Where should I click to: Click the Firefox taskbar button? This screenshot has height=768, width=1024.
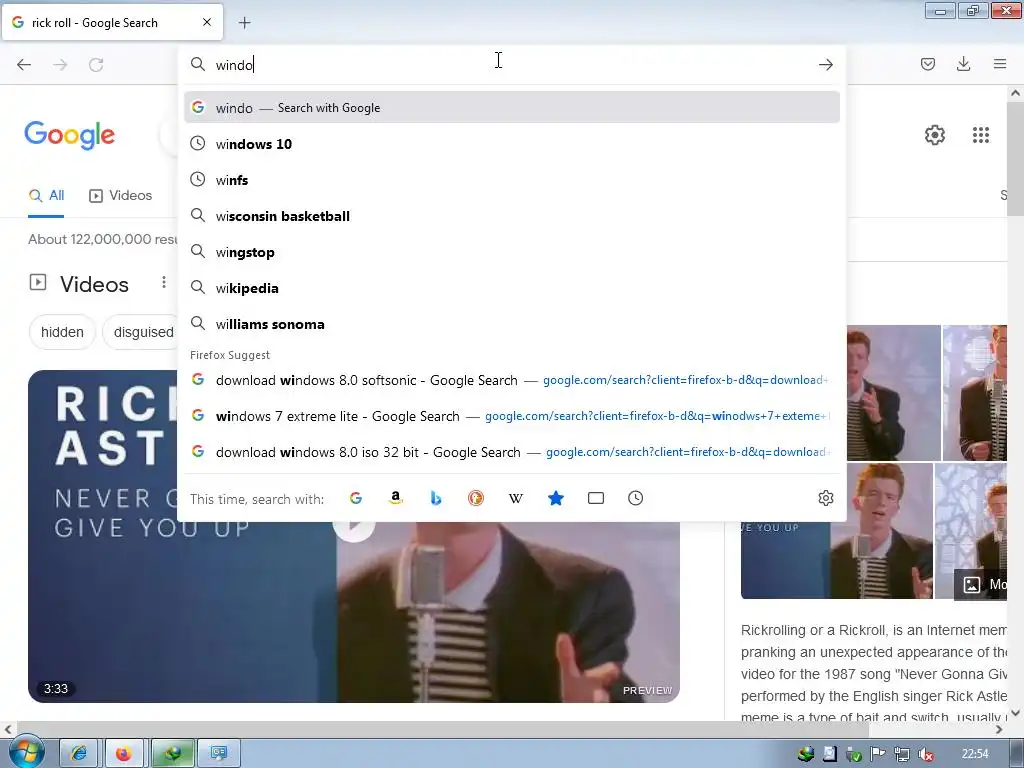123,754
